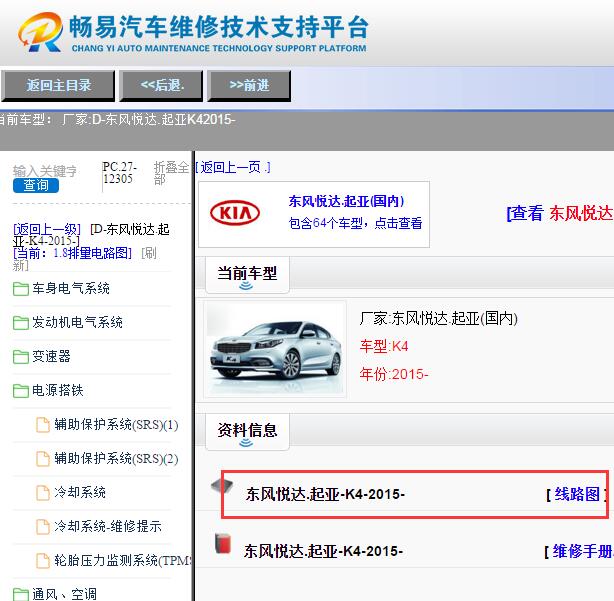
Task: Click the 查看 东风悦达 link
Action: click(560, 213)
